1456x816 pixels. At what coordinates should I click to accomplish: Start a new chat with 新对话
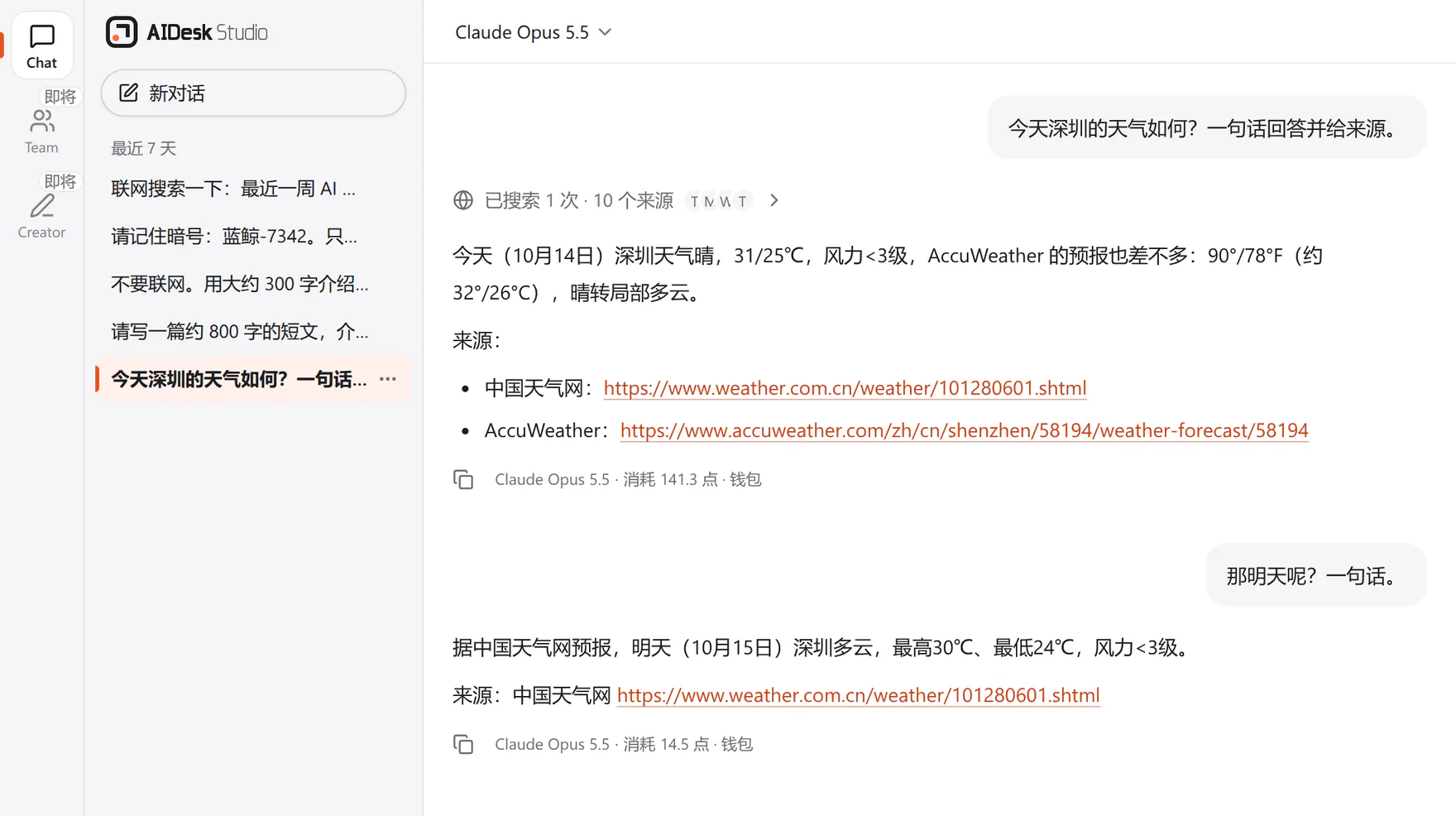[253, 93]
